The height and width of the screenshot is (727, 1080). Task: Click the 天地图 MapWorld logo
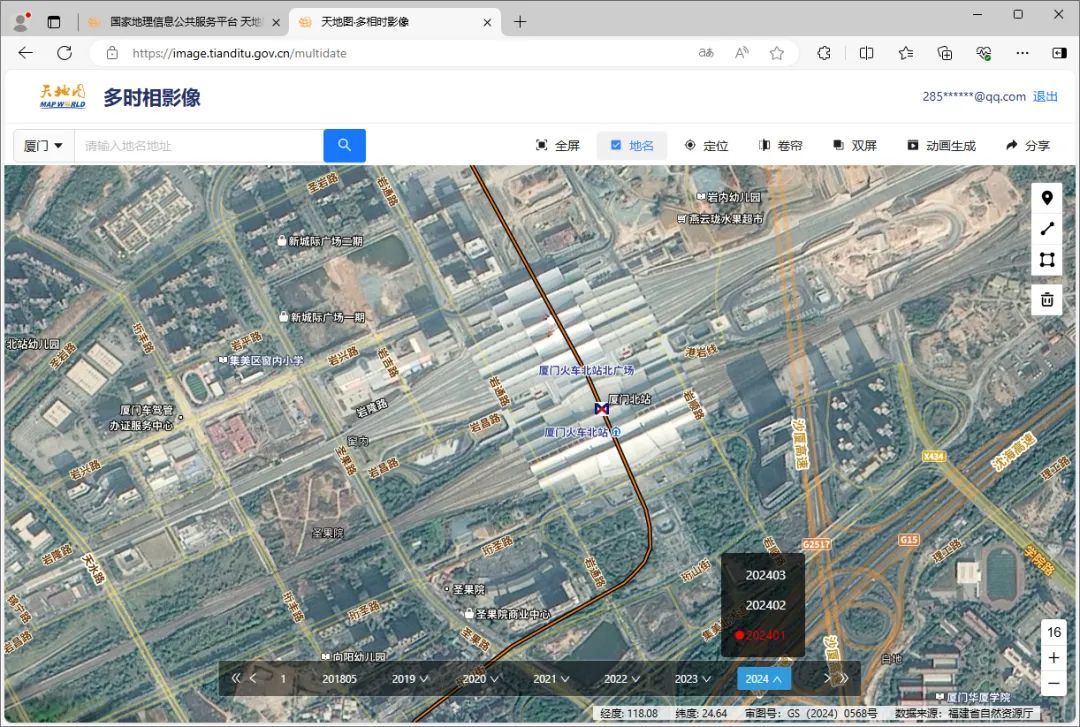click(63, 96)
